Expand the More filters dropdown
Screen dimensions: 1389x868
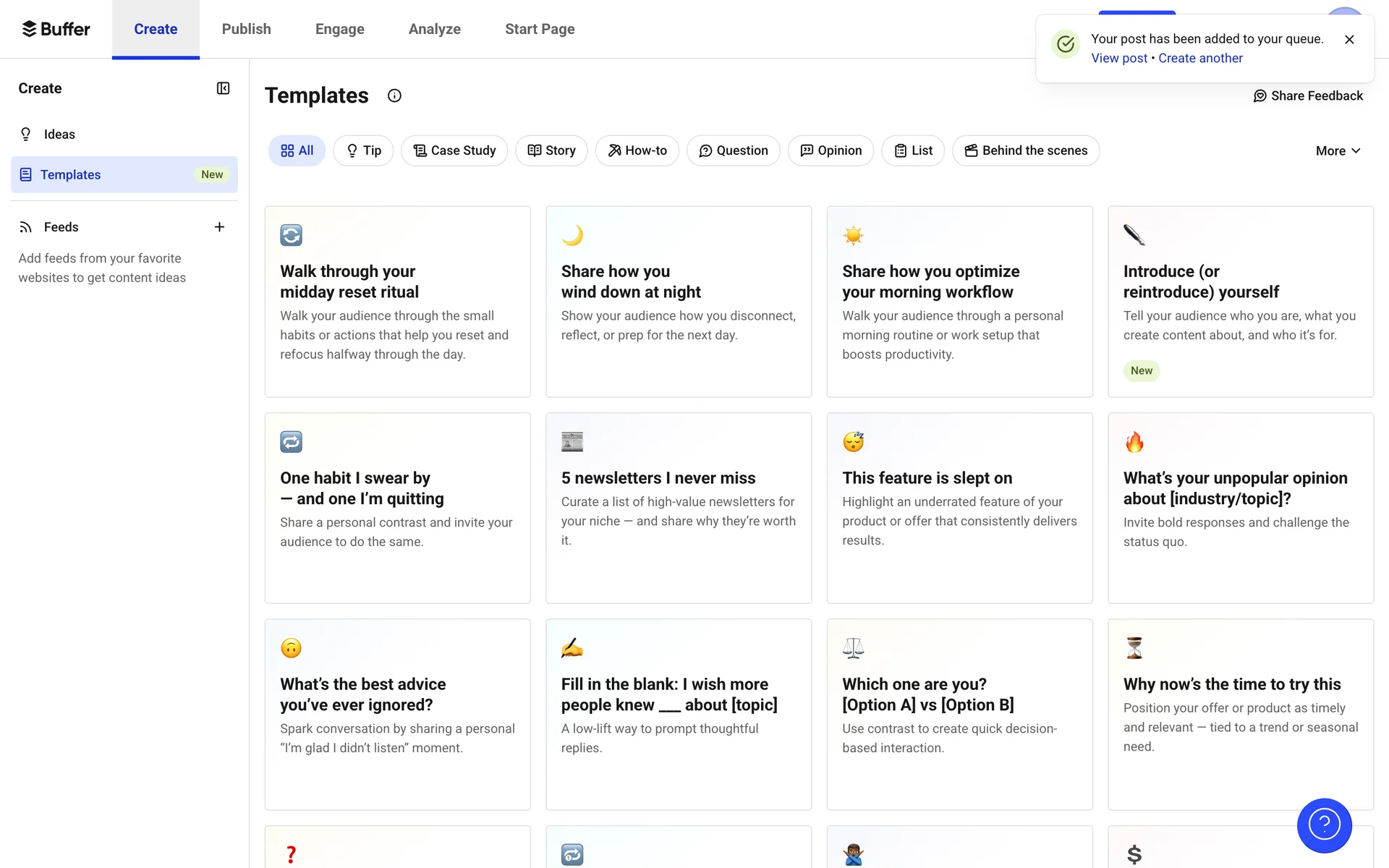(1338, 150)
